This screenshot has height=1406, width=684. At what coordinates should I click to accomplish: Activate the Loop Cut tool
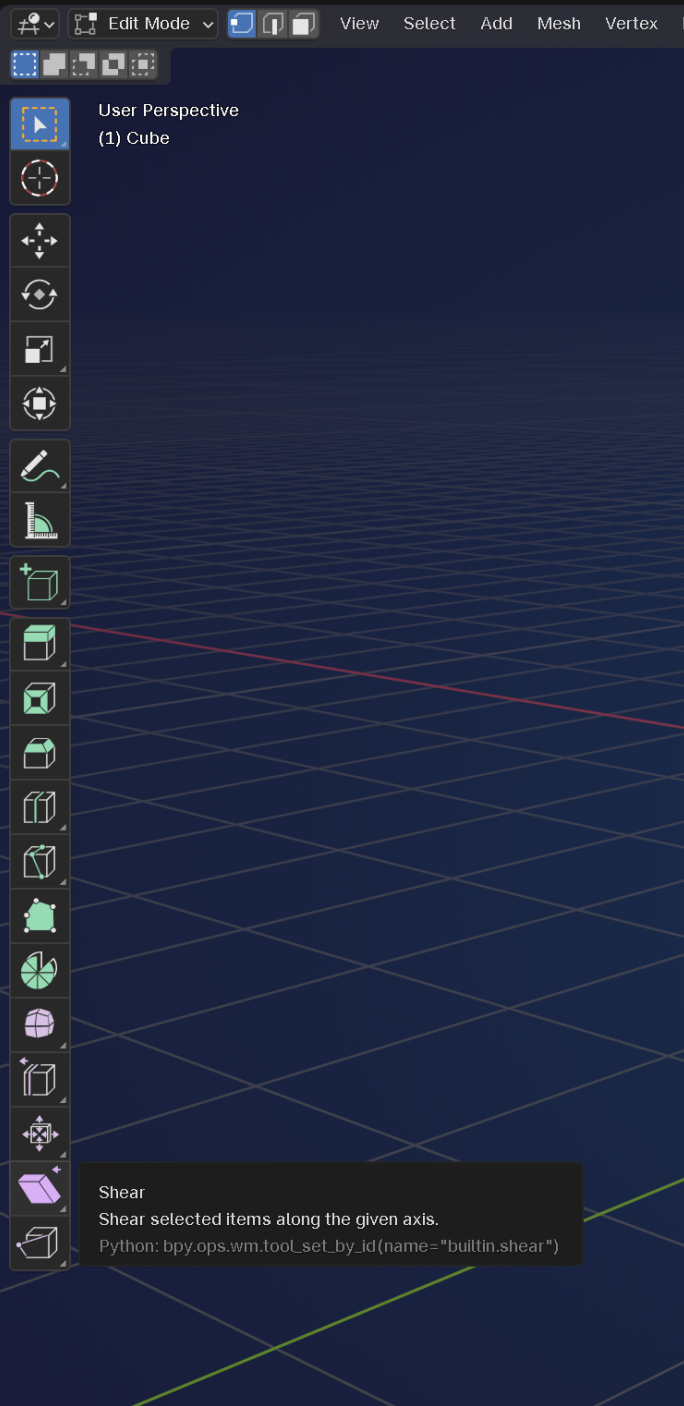pos(39,807)
